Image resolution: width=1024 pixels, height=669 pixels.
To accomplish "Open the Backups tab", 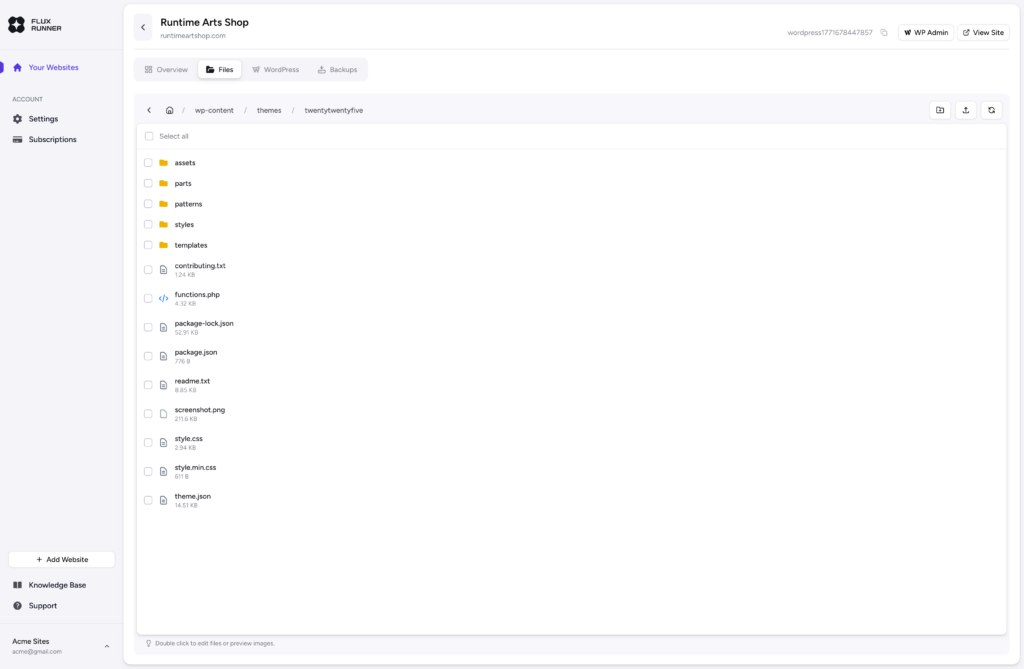I will click(x=337, y=70).
